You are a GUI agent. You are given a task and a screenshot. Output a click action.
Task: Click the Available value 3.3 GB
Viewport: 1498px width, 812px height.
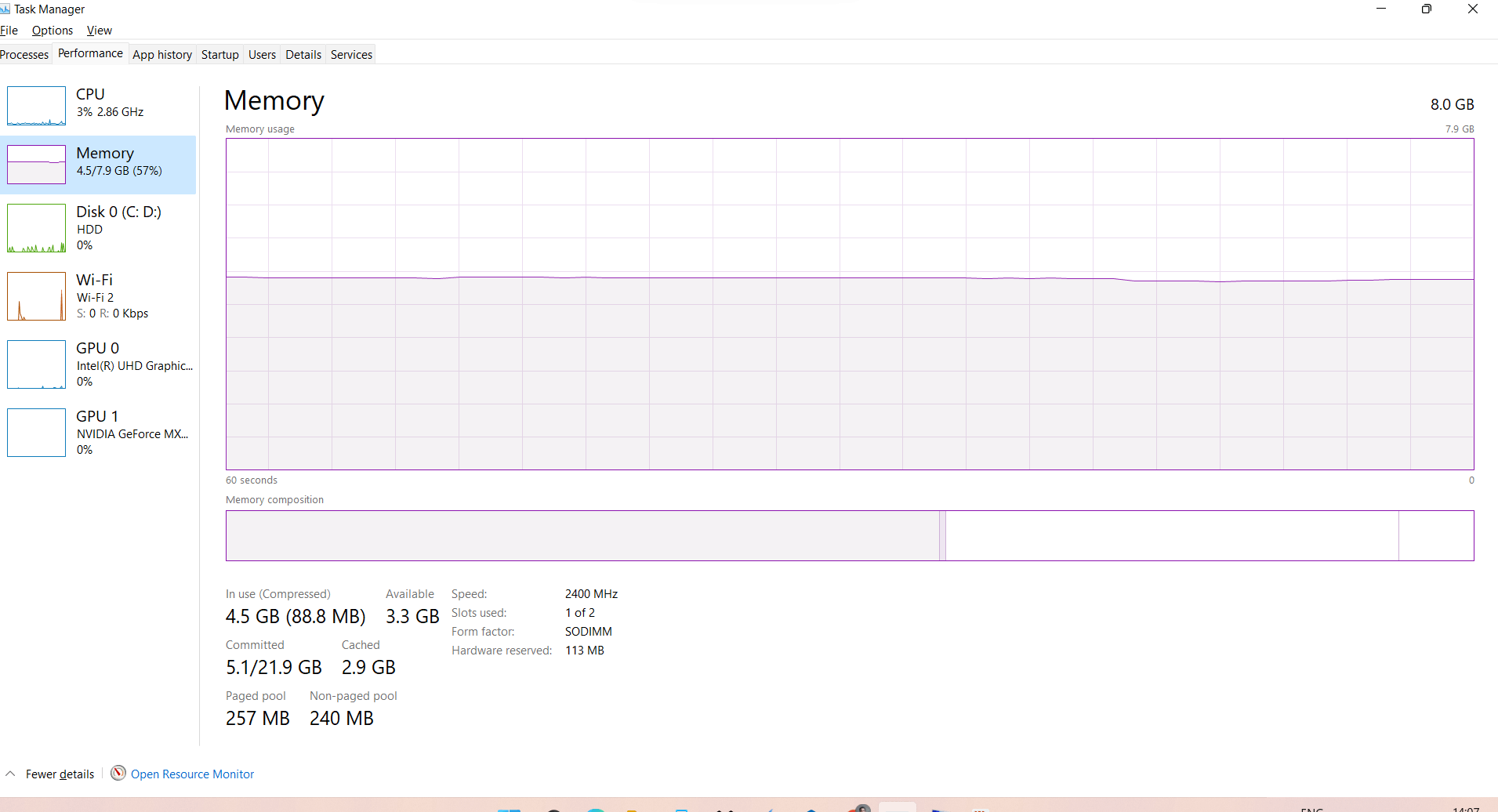pyautogui.click(x=412, y=616)
